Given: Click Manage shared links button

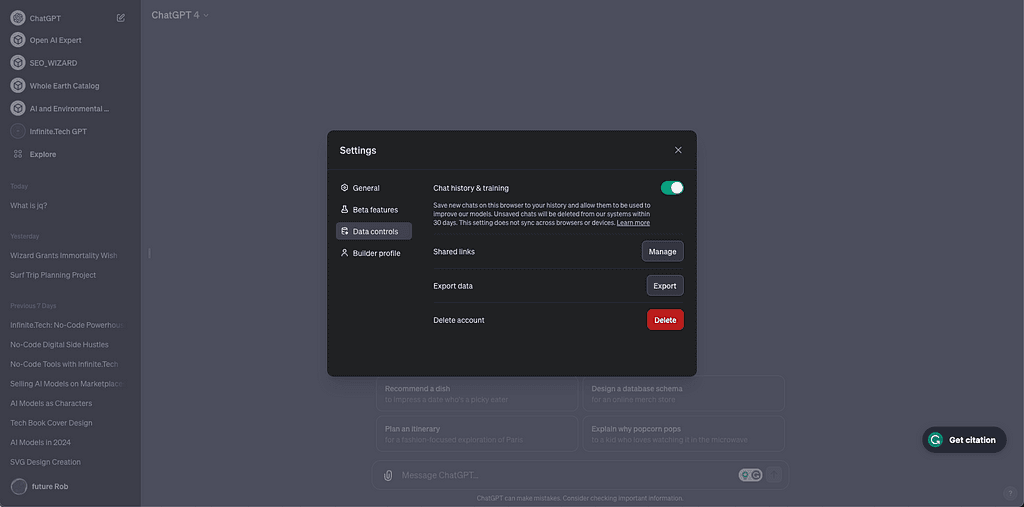Looking at the screenshot, I should tap(662, 252).
